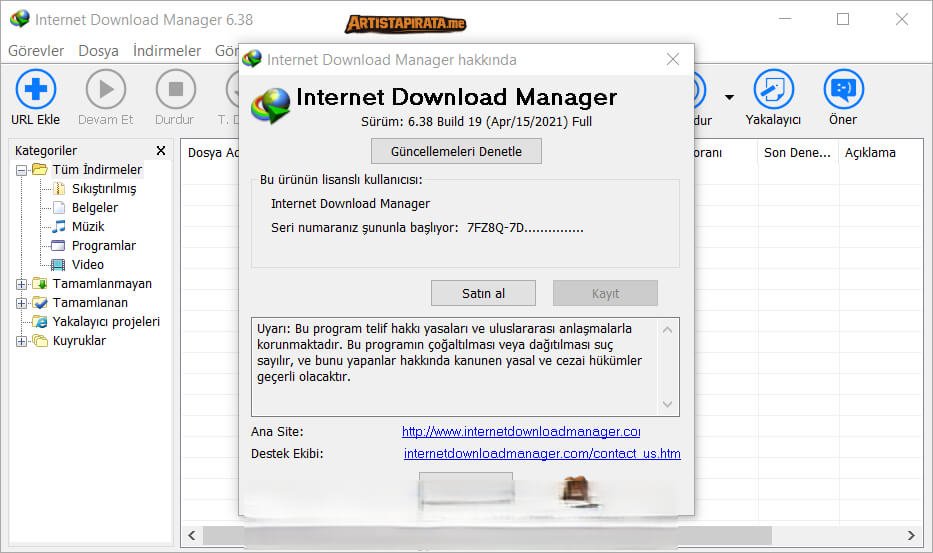
Task: Click the Sıkıştırılmış archive icon
Action: pos(58,189)
